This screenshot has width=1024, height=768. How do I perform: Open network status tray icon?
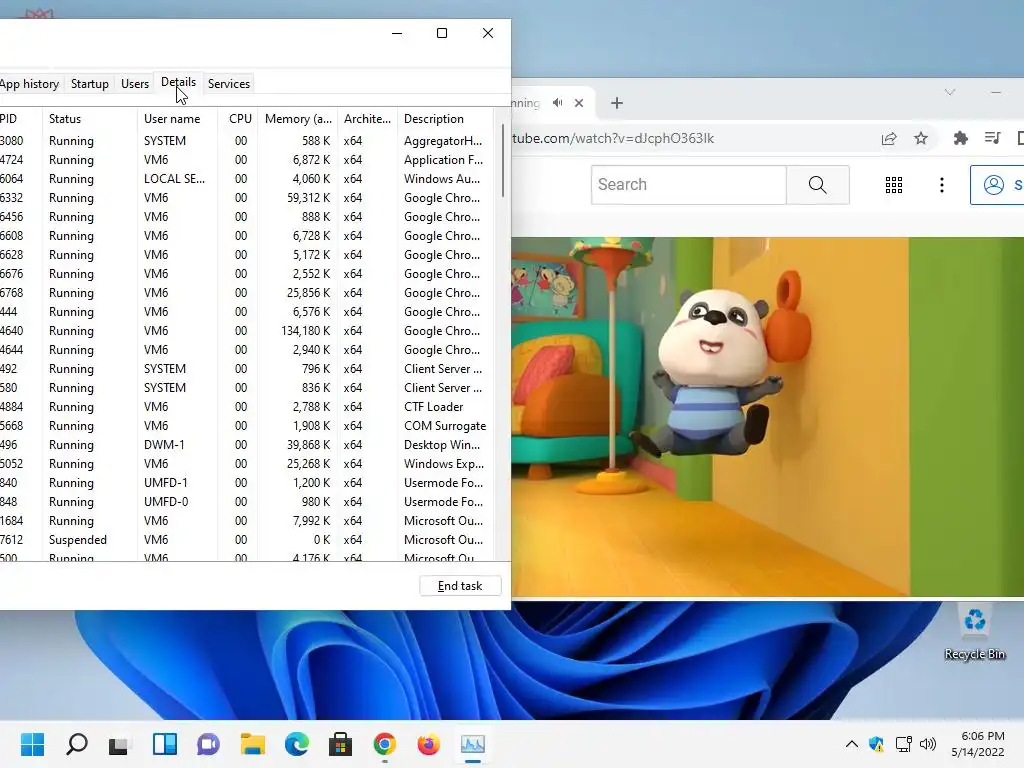coord(903,744)
